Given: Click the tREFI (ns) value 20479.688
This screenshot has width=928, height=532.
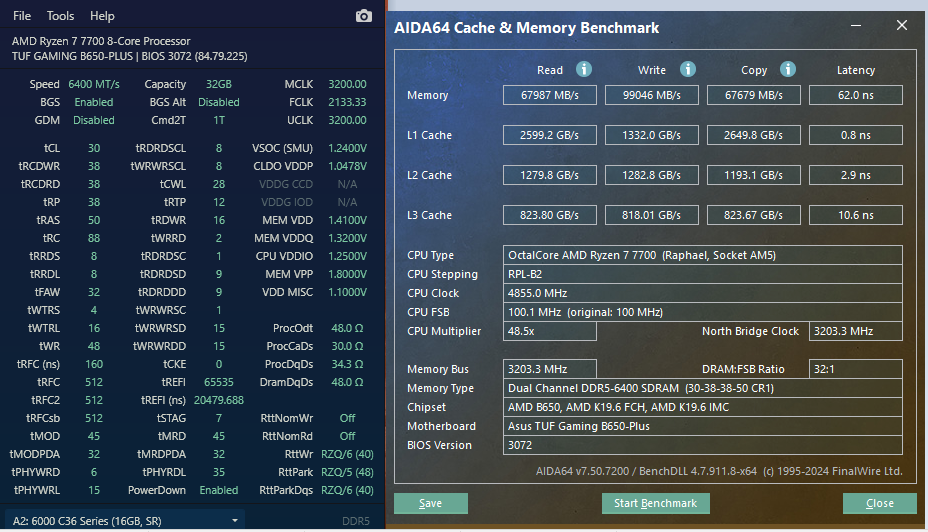Looking at the screenshot, I should pyautogui.click(x=218, y=400).
